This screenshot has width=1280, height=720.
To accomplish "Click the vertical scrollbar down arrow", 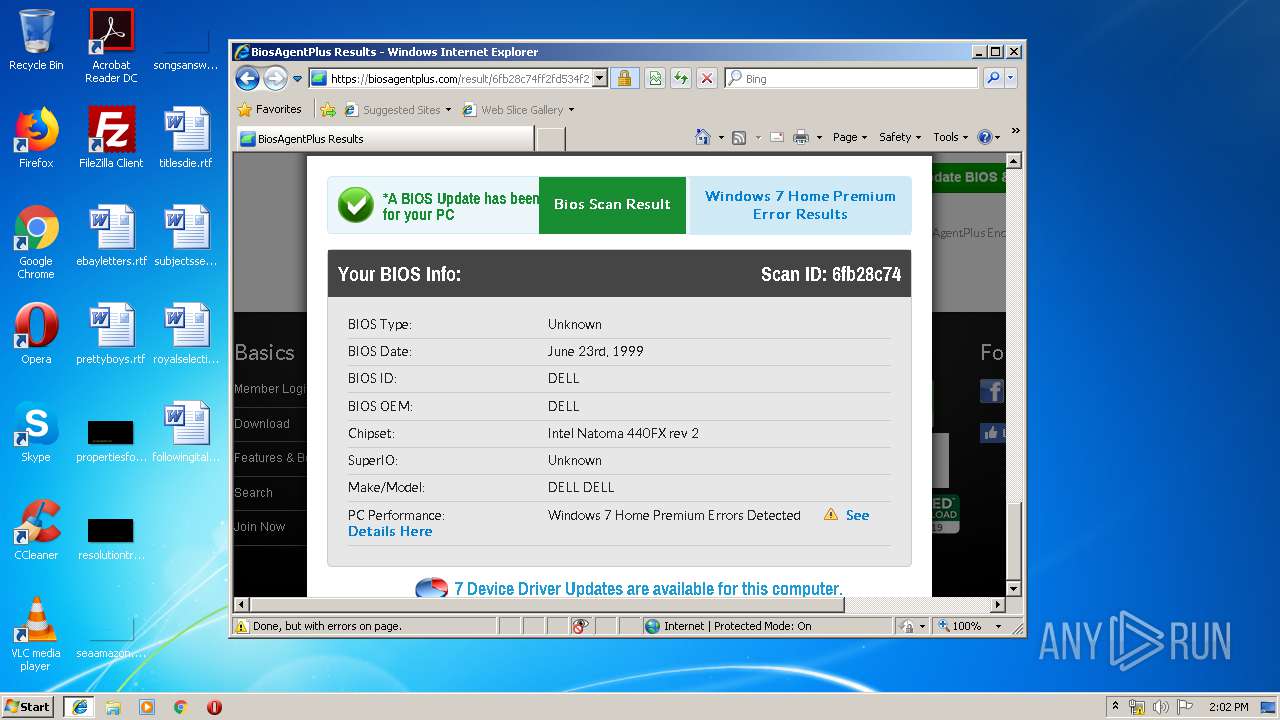I will tap(1013, 590).
